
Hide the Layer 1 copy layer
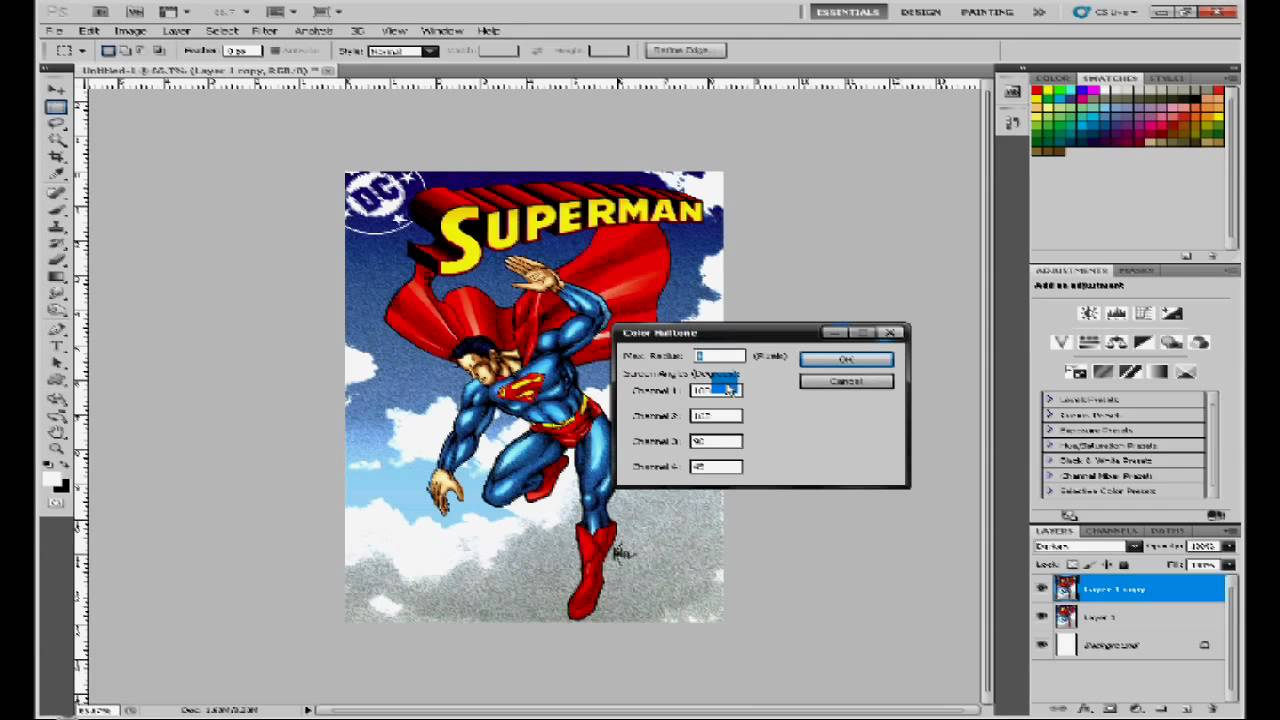click(x=1041, y=588)
